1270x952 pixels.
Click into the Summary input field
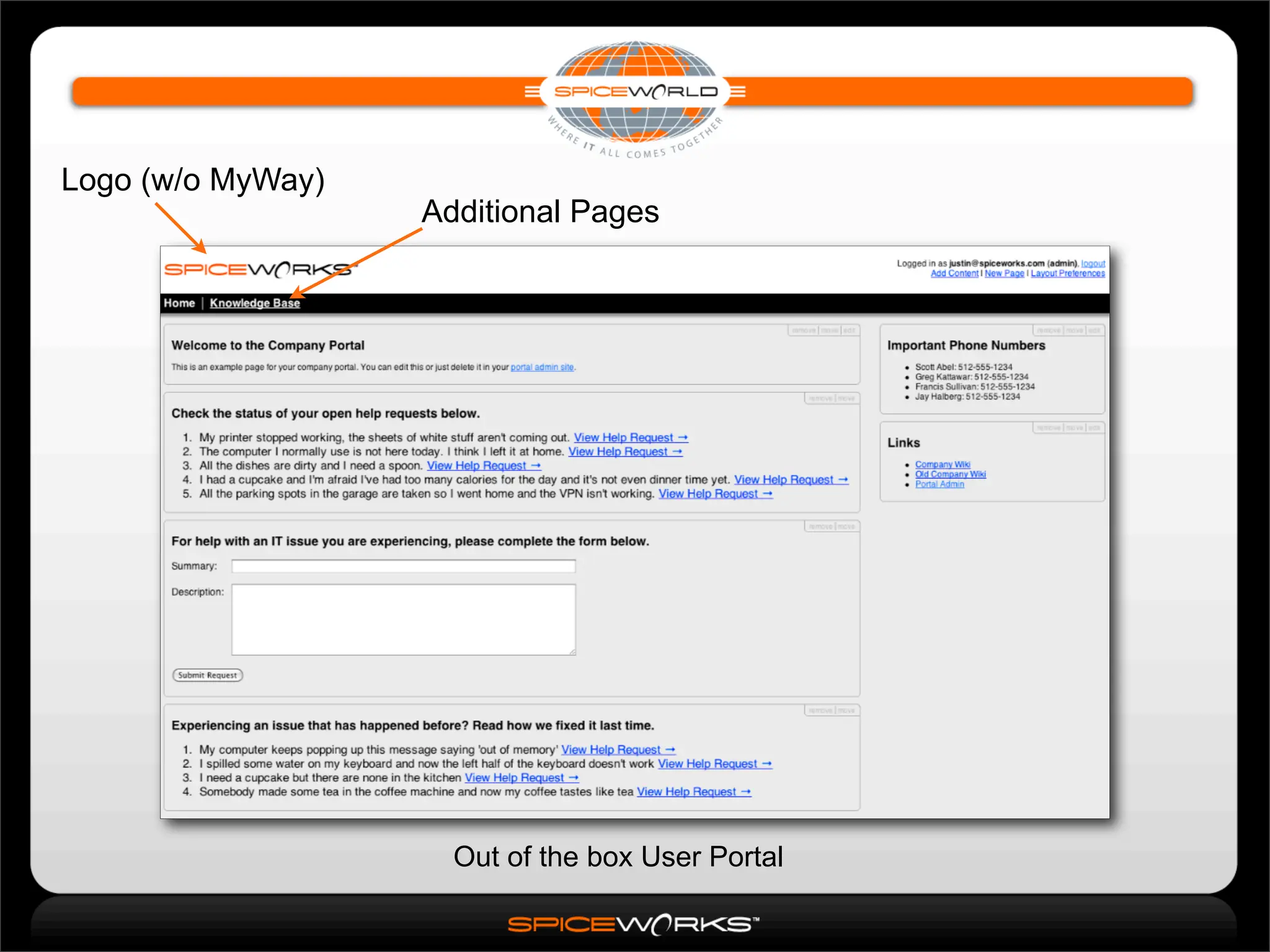pos(404,566)
